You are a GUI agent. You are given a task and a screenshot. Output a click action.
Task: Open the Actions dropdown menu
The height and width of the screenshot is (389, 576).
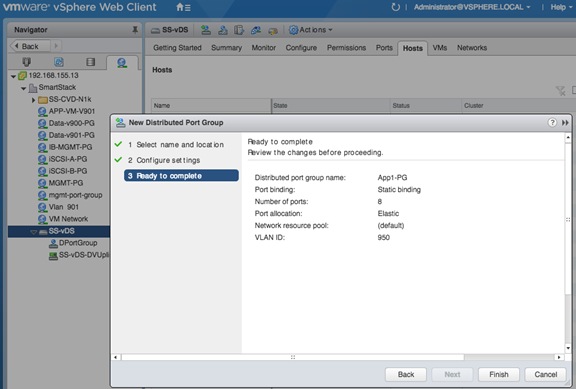tap(311, 30)
